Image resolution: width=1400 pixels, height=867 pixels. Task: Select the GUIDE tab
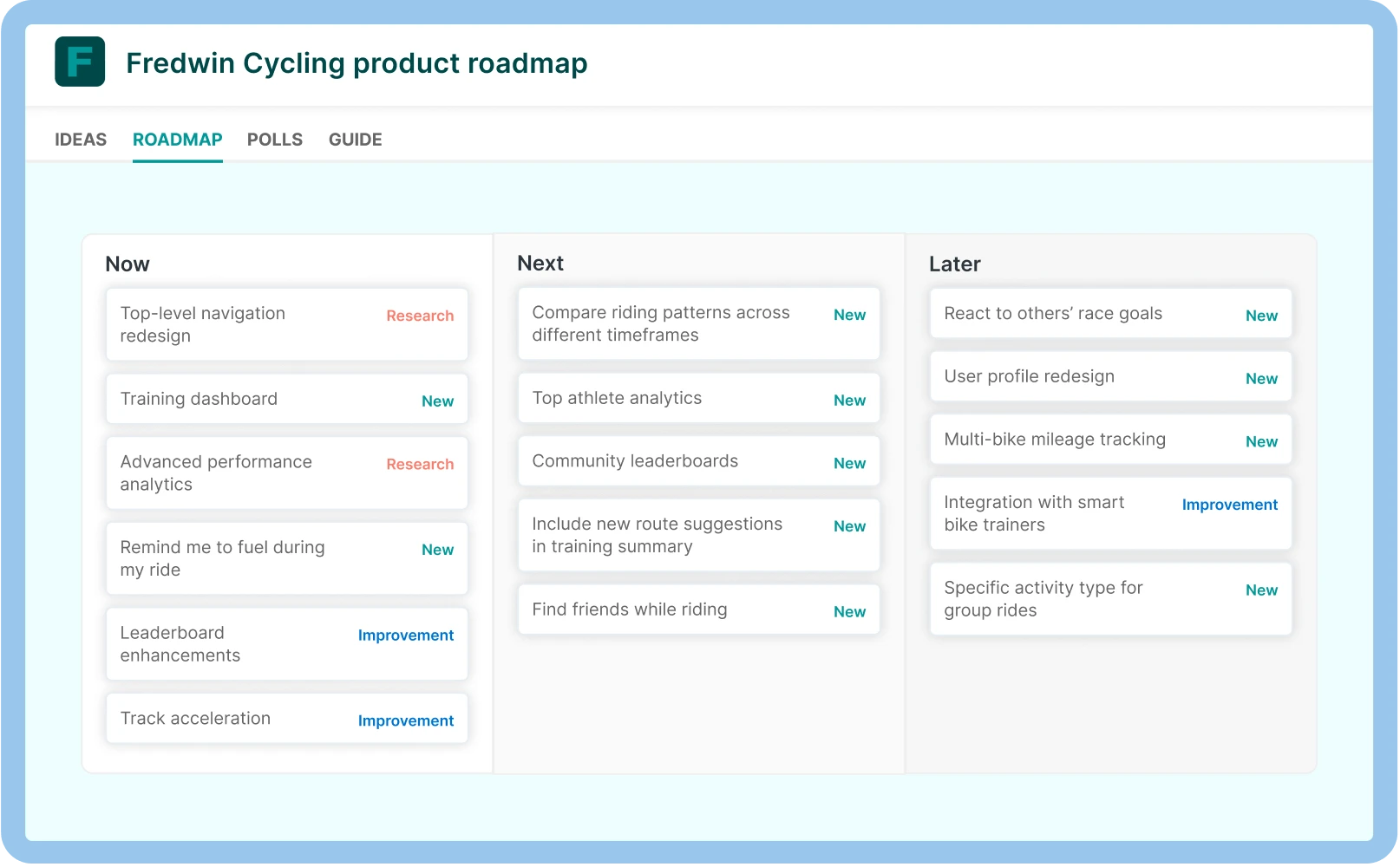pyautogui.click(x=355, y=140)
